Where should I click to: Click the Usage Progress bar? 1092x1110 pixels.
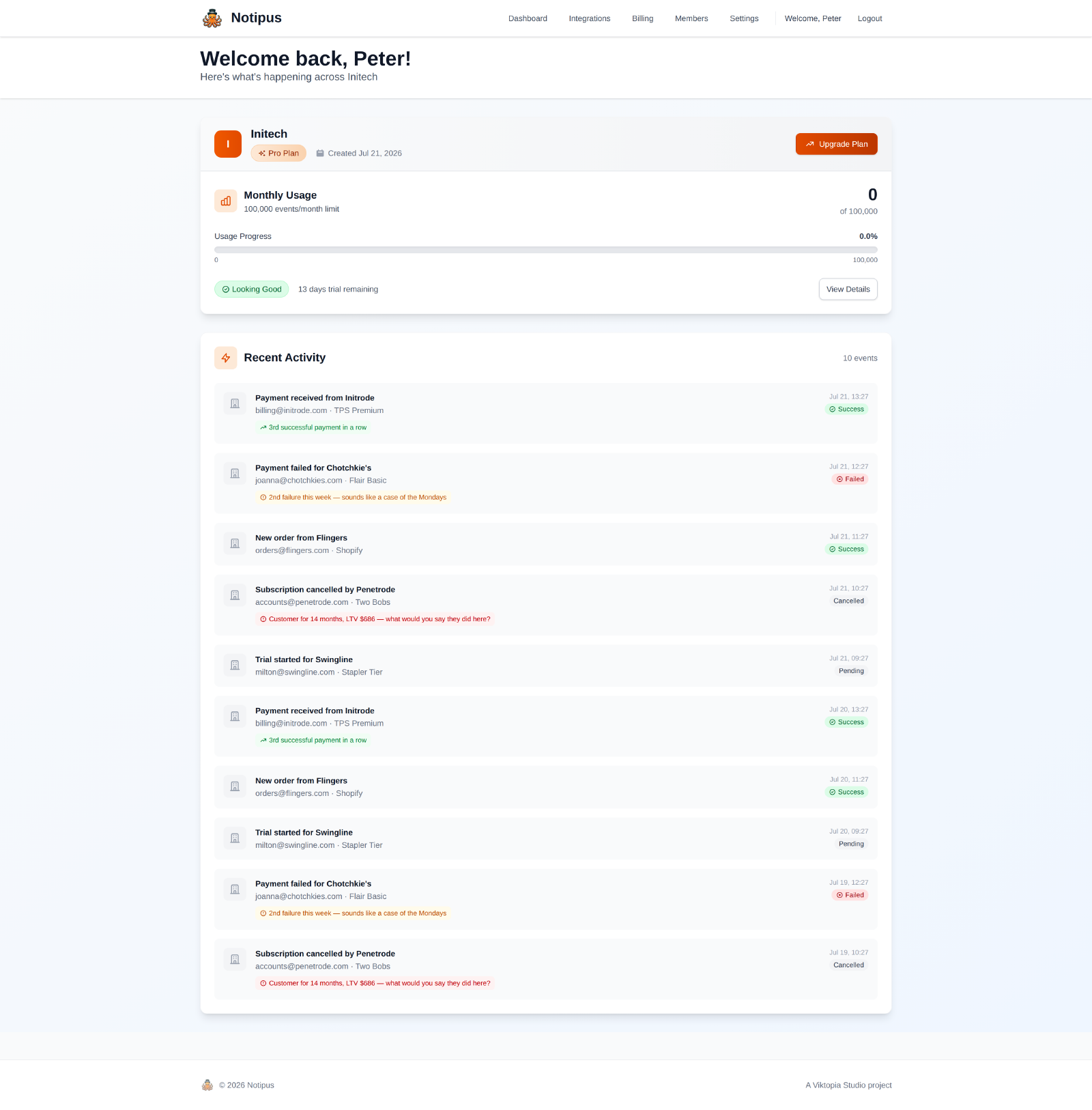click(x=546, y=250)
